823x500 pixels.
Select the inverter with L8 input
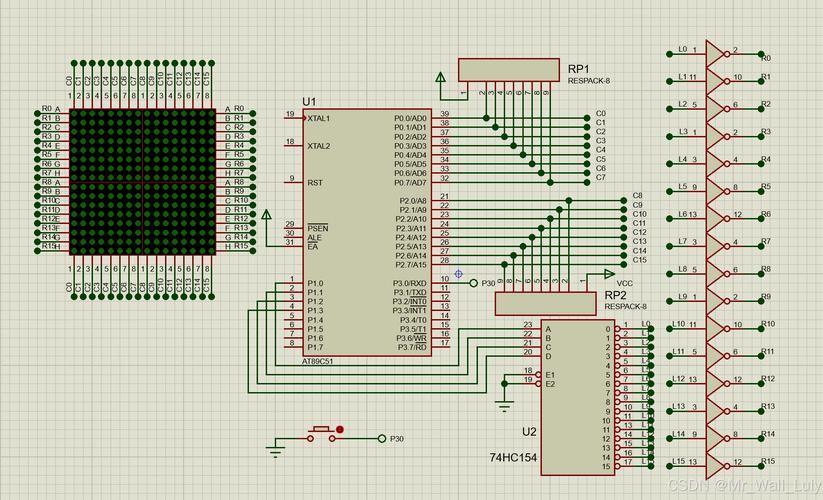pos(717,273)
